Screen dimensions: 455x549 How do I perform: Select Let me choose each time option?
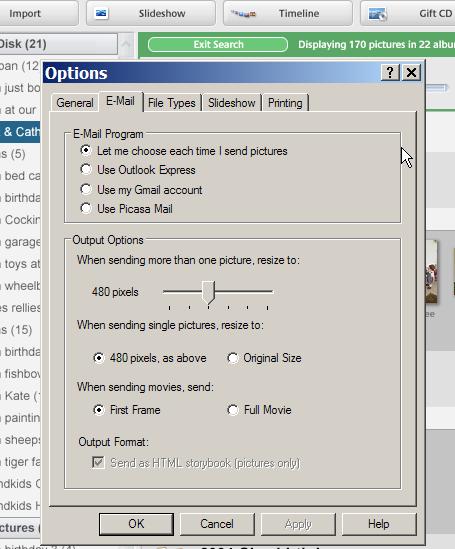[x=86, y=151]
